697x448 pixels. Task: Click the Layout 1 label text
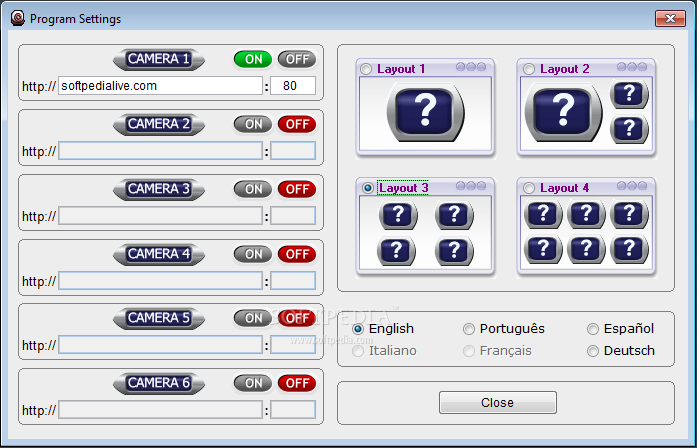pos(401,69)
